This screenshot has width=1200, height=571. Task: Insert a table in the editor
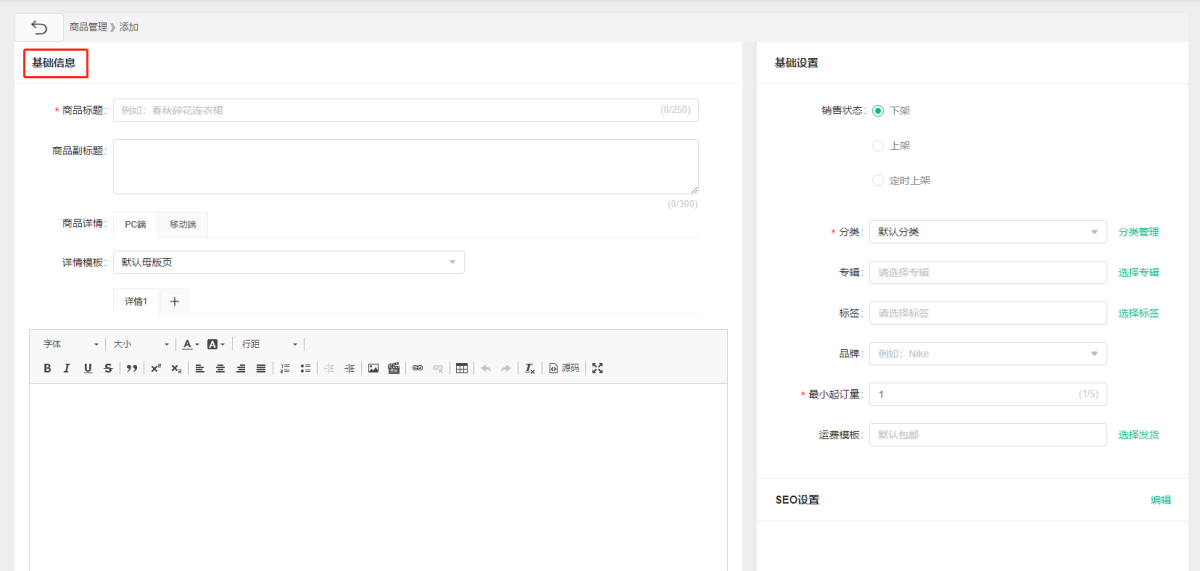pyautogui.click(x=461, y=368)
